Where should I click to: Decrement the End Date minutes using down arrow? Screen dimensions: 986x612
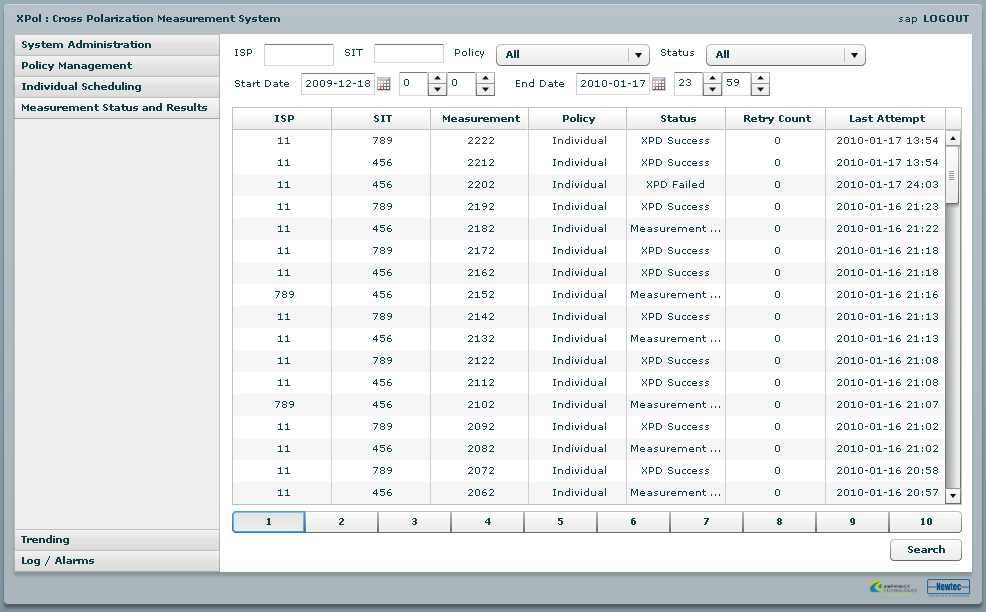click(760, 89)
